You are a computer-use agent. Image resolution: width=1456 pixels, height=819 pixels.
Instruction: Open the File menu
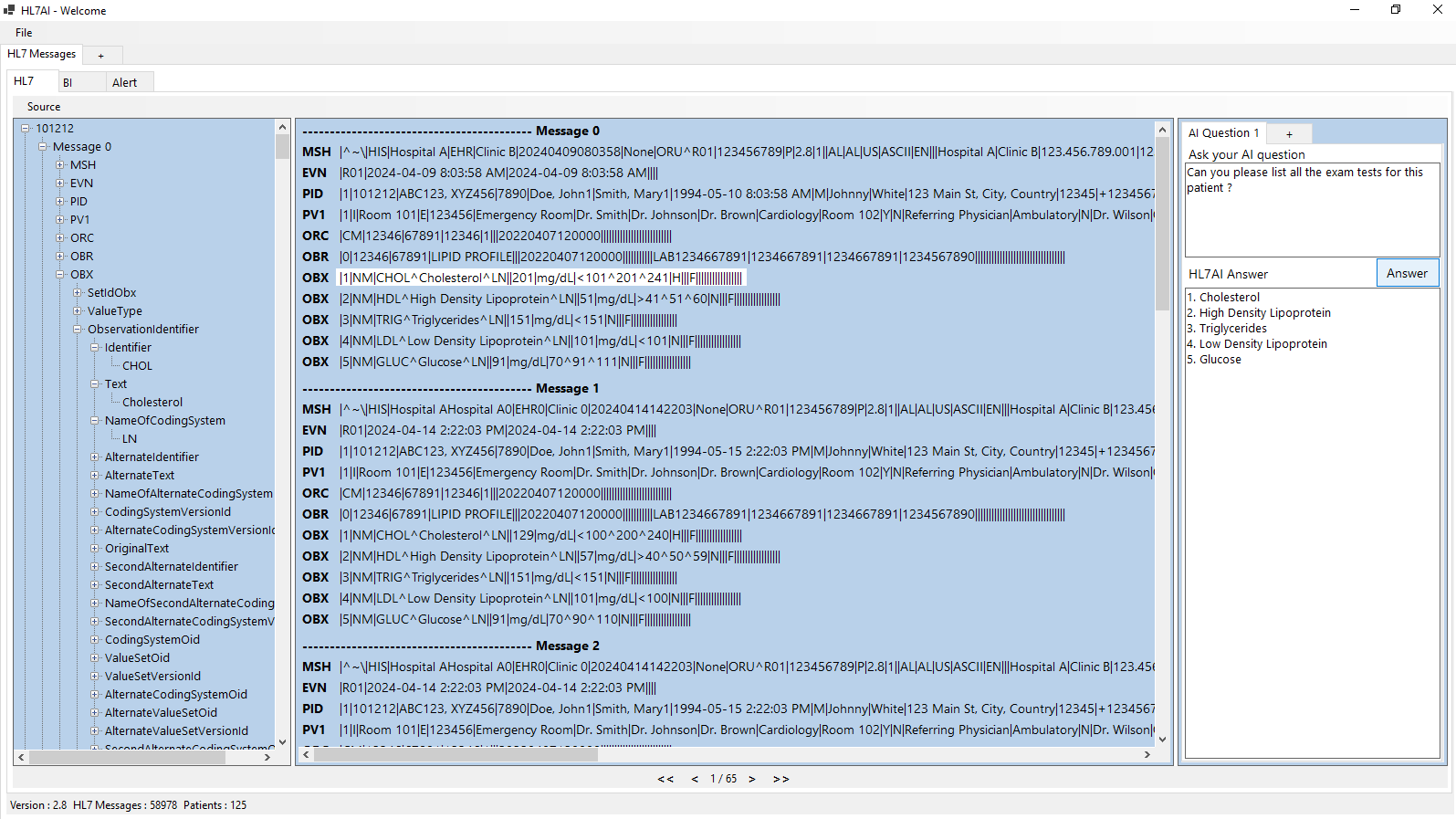[x=24, y=33]
